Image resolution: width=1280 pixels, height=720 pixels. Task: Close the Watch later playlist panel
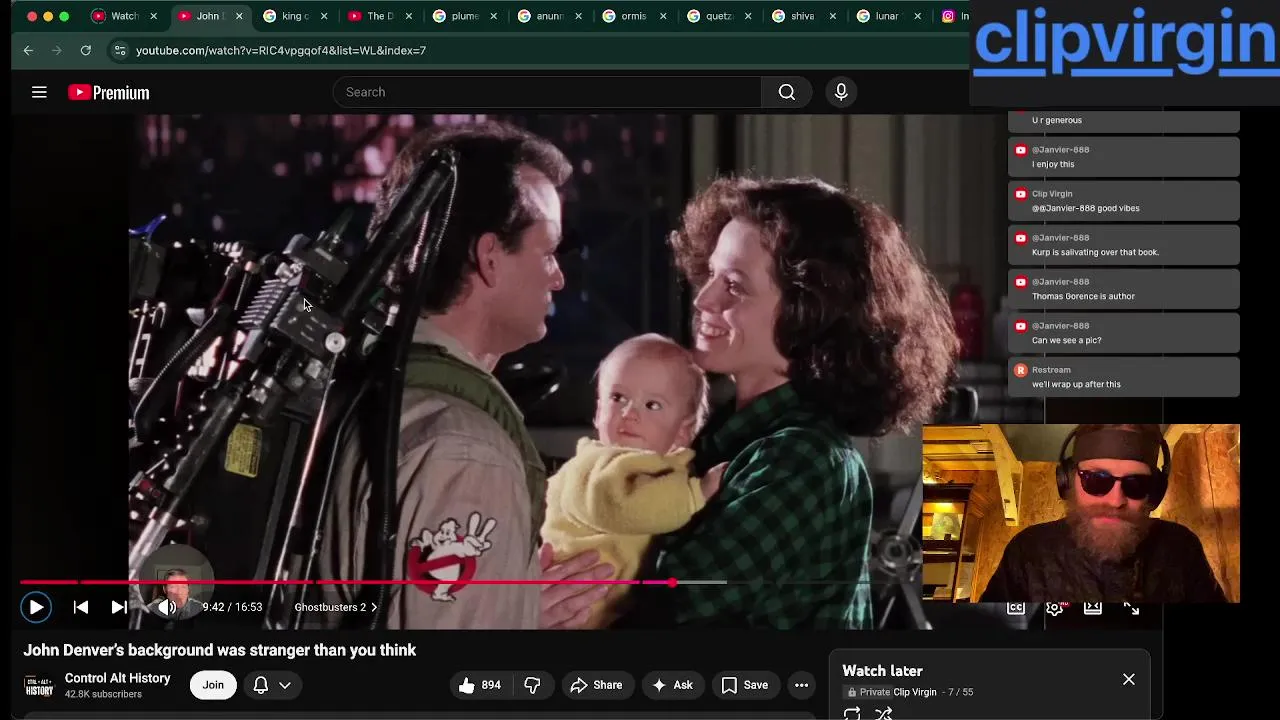1129,679
